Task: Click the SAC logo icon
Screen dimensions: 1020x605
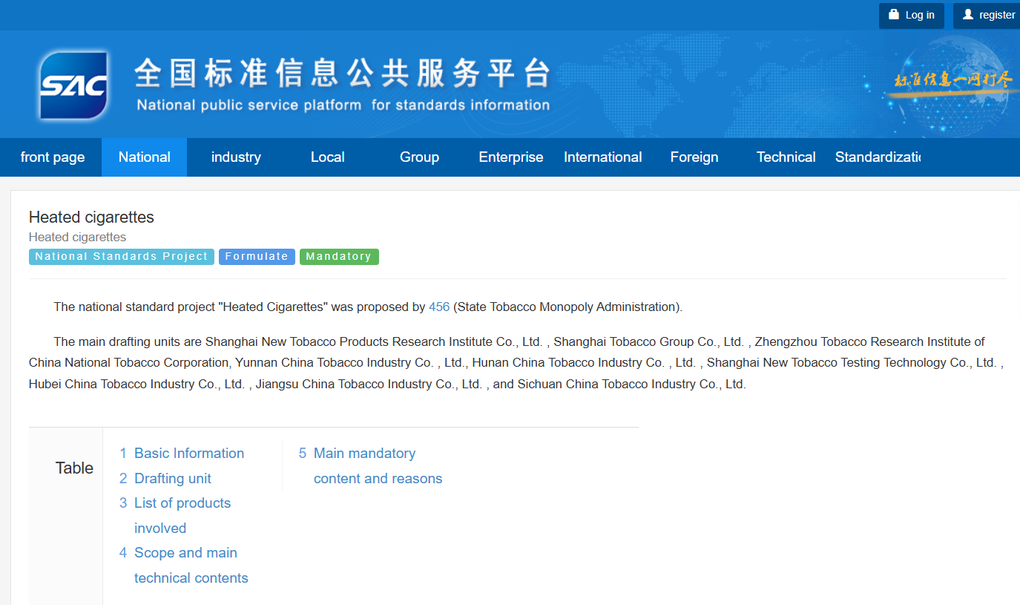Action: coord(74,85)
